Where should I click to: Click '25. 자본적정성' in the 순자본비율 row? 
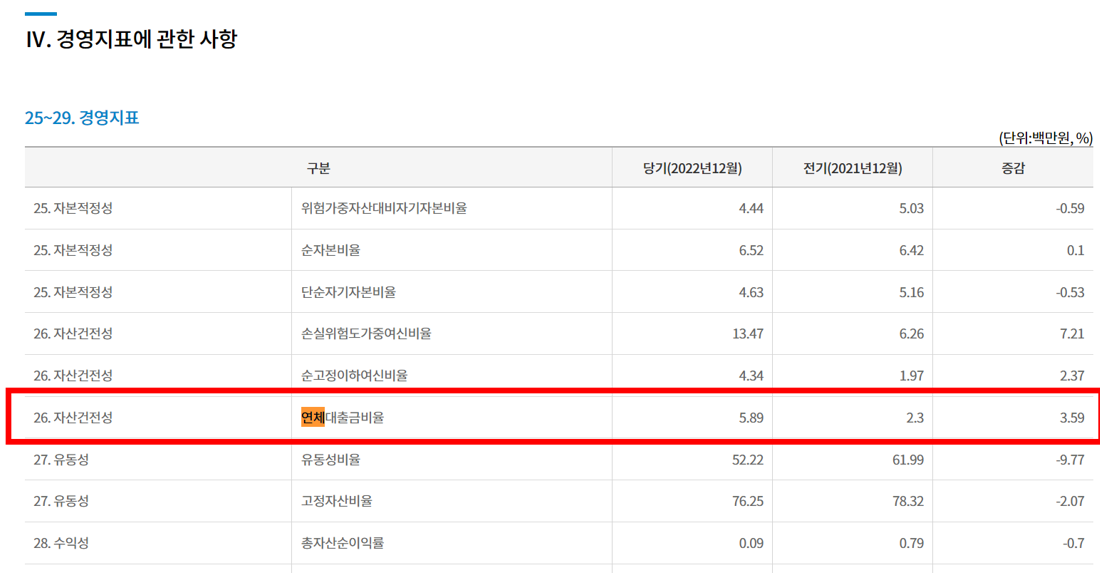point(73,250)
